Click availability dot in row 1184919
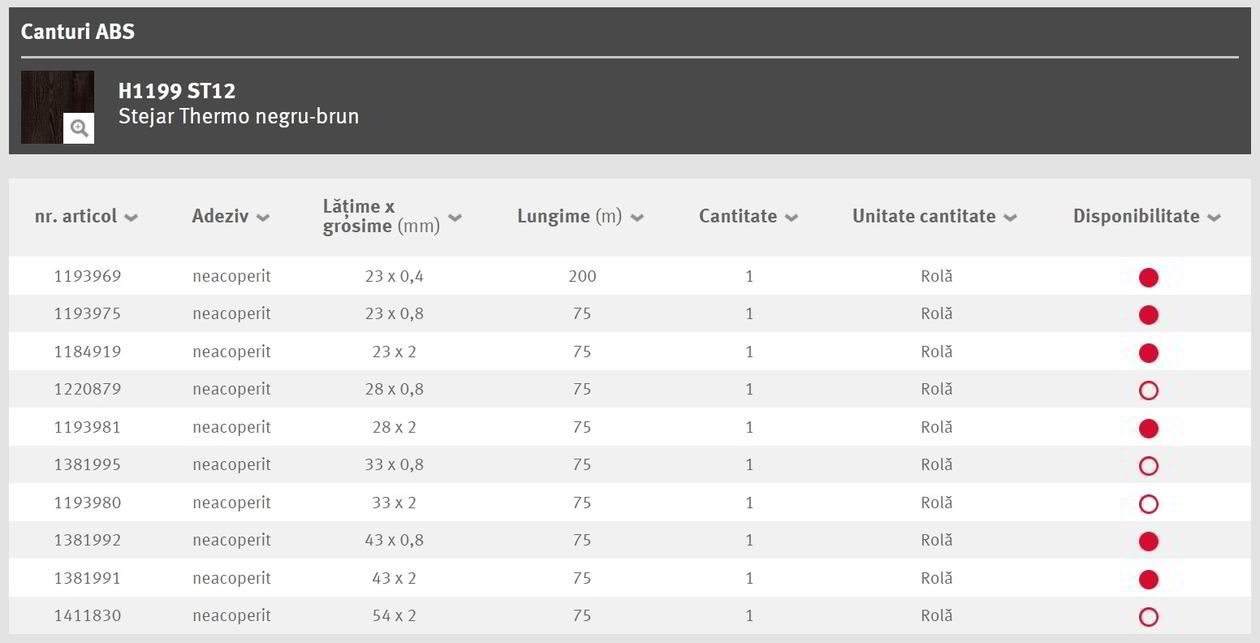The width and height of the screenshot is (1260, 643). point(1148,352)
